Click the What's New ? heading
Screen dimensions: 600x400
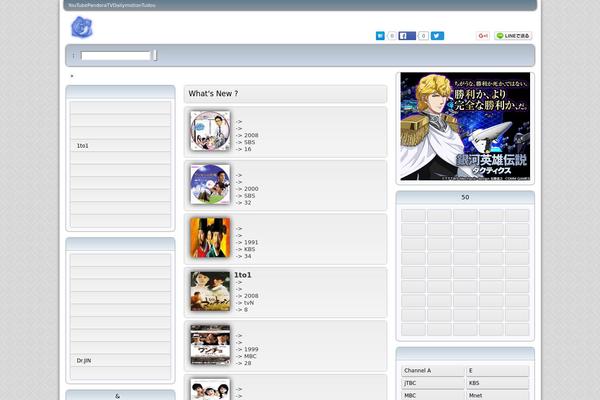(x=213, y=94)
